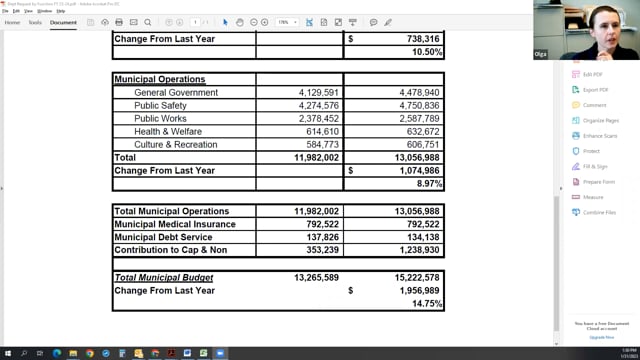This screenshot has width=640, height=360.
Task: Click the fit width scrolling icon
Action: point(309,22)
